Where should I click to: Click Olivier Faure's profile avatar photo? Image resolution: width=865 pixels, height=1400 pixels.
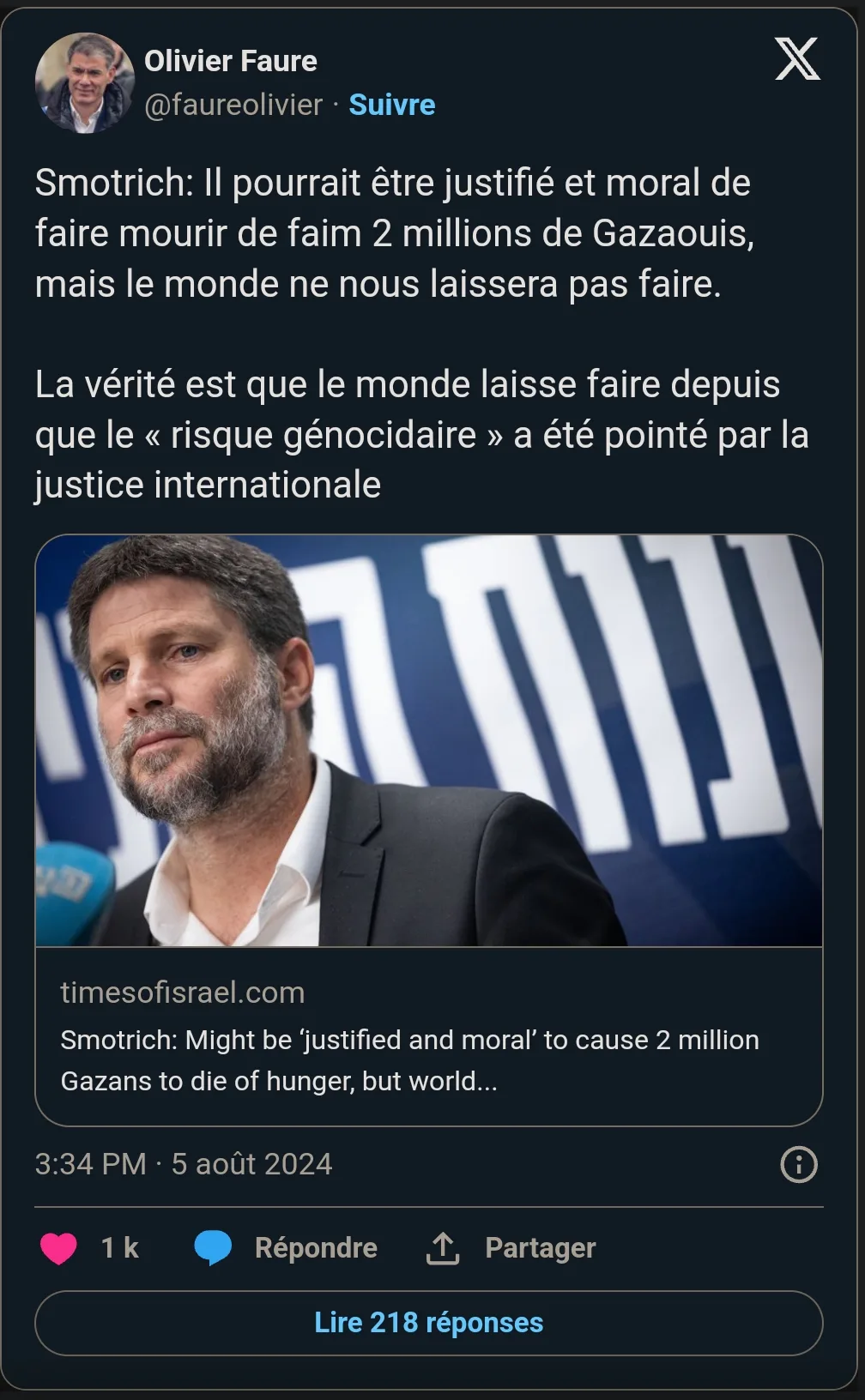pyautogui.click(x=84, y=83)
